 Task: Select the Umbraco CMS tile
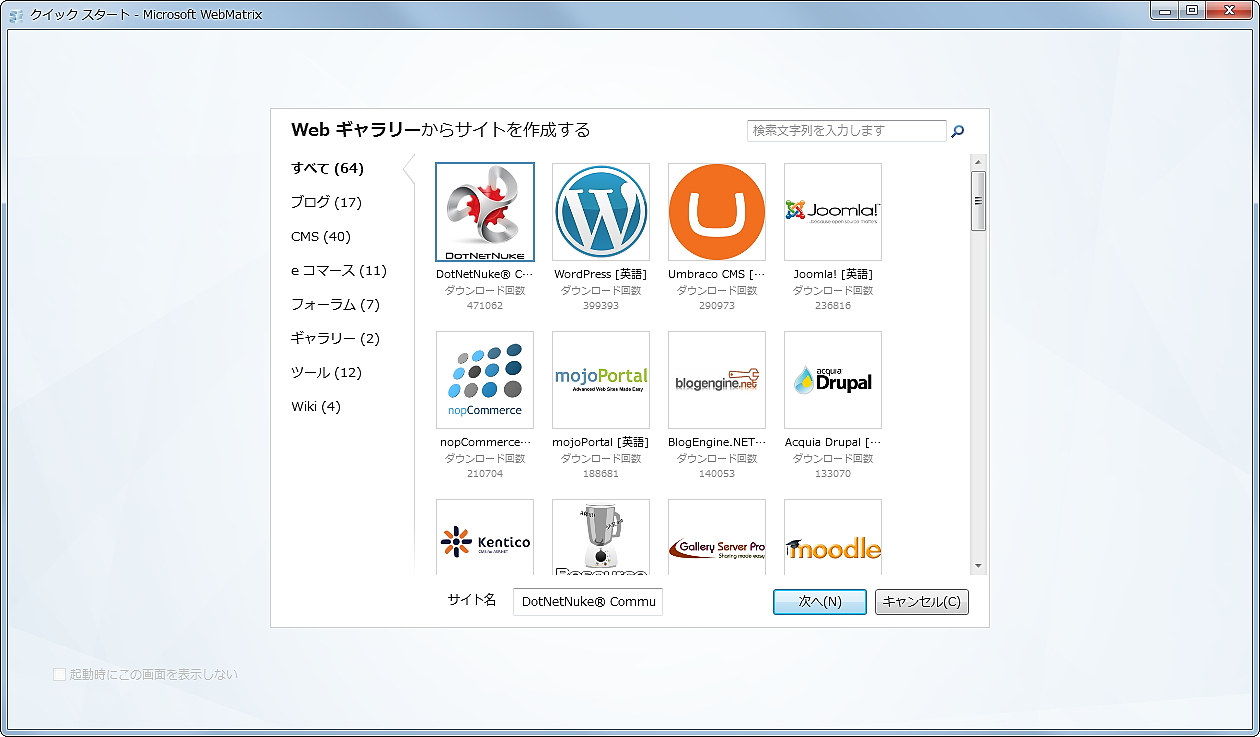[x=716, y=212]
